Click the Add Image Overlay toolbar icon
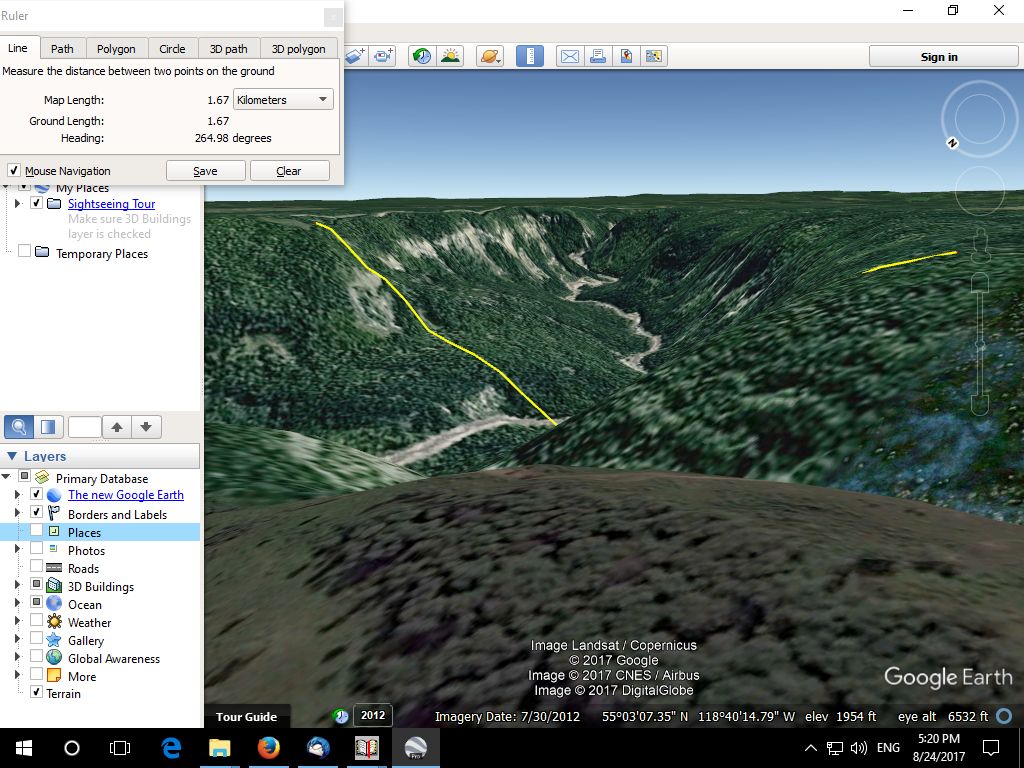The width and height of the screenshot is (1024, 768). coord(355,56)
